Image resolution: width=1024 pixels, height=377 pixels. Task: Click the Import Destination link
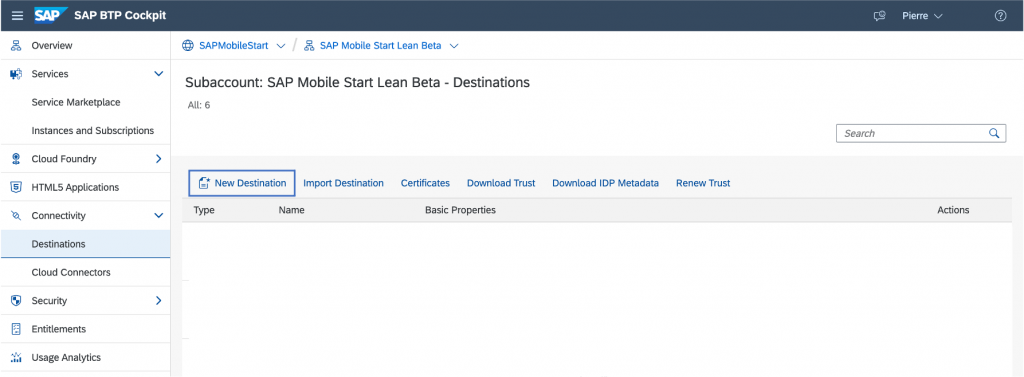[344, 183]
